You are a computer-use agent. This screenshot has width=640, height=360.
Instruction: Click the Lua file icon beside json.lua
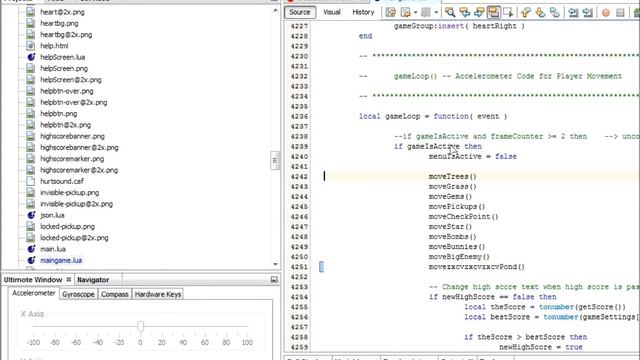coord(31,215)
